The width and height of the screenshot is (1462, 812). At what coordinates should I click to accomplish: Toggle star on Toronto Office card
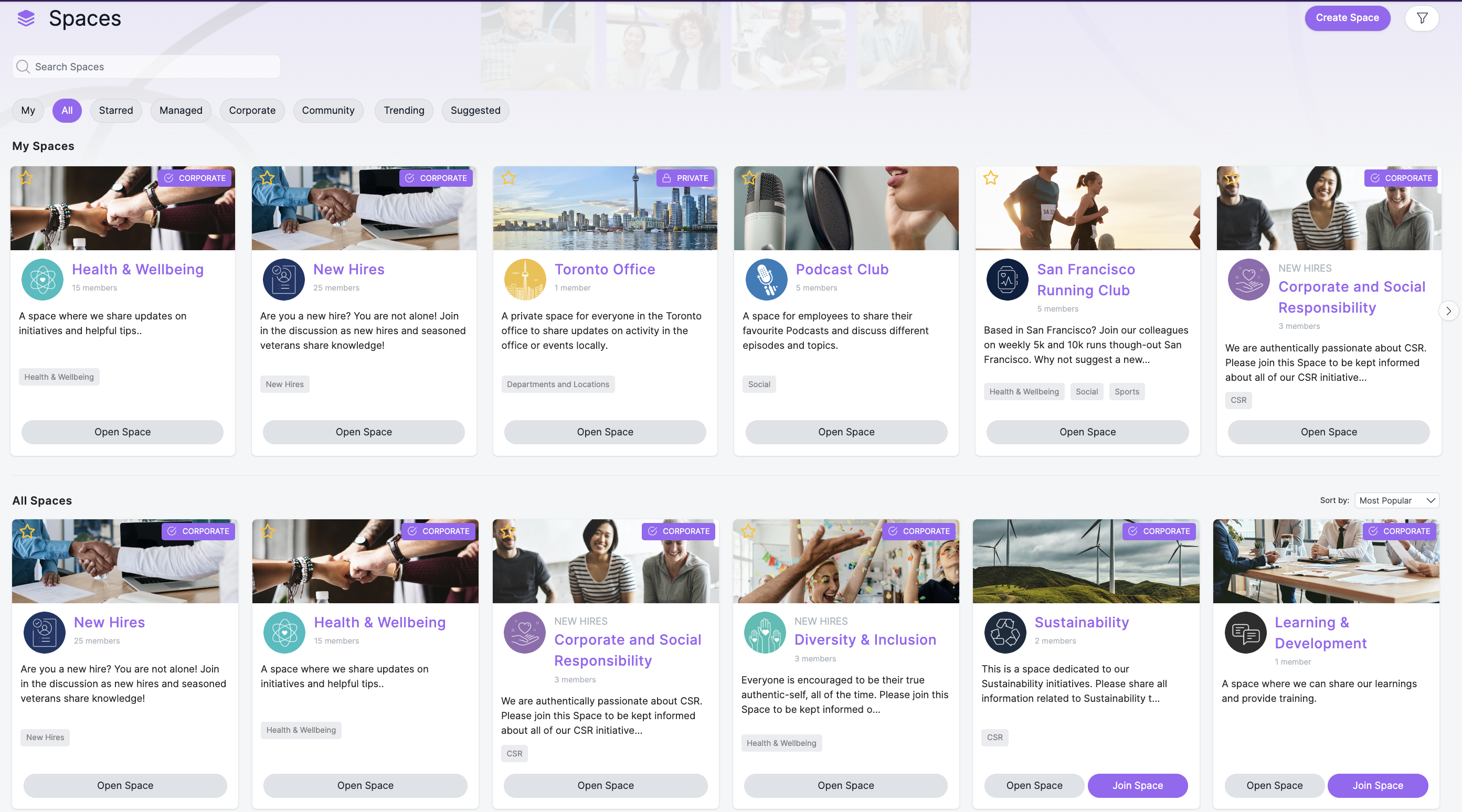pyautogui.click(x=508, y=178)
